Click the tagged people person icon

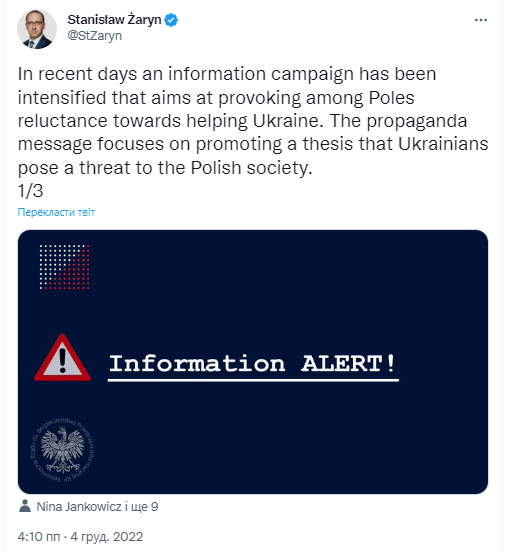[25, 506]
